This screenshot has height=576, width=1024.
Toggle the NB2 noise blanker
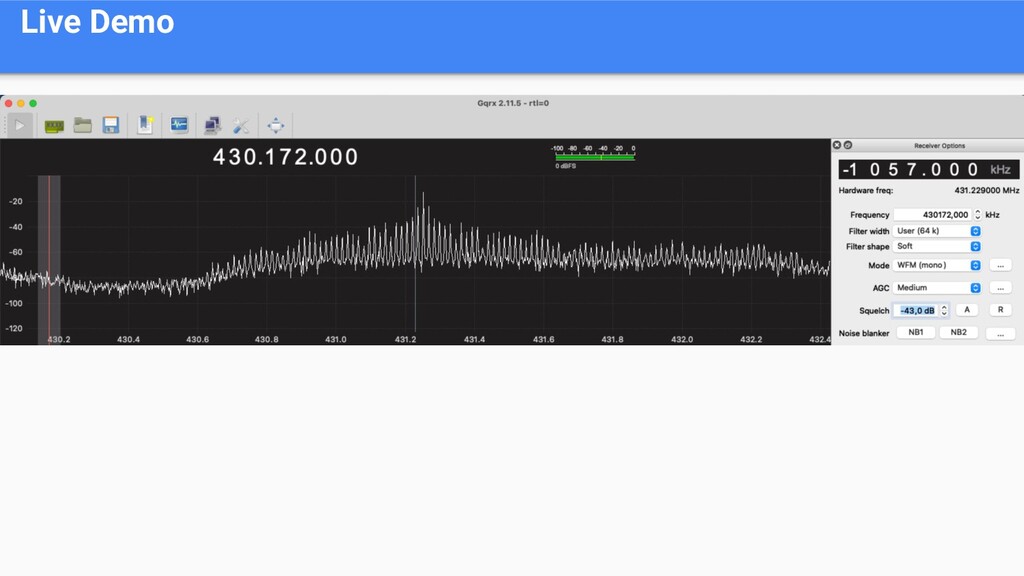point(959,332)
